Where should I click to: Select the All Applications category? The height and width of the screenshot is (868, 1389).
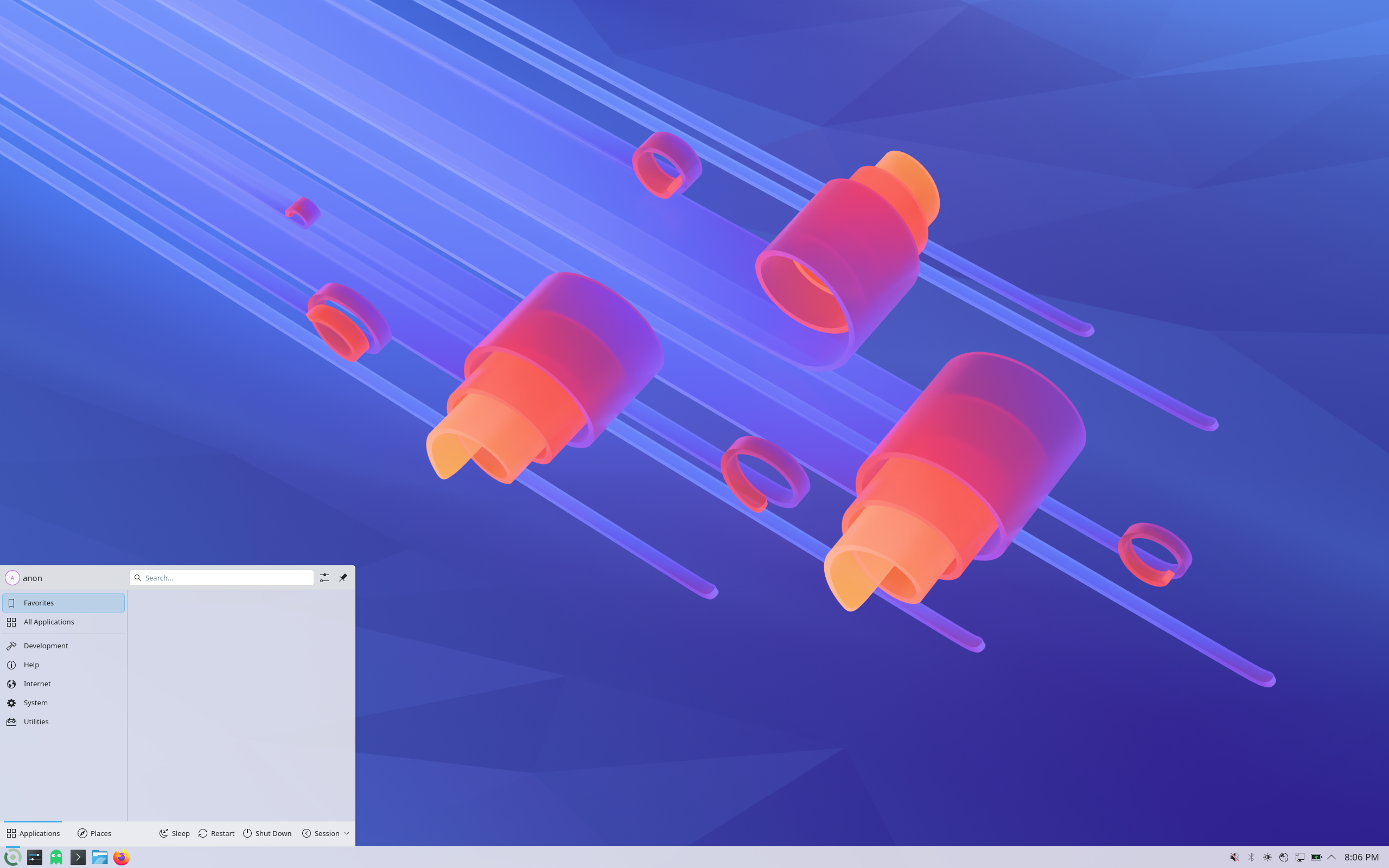[63, 622]
